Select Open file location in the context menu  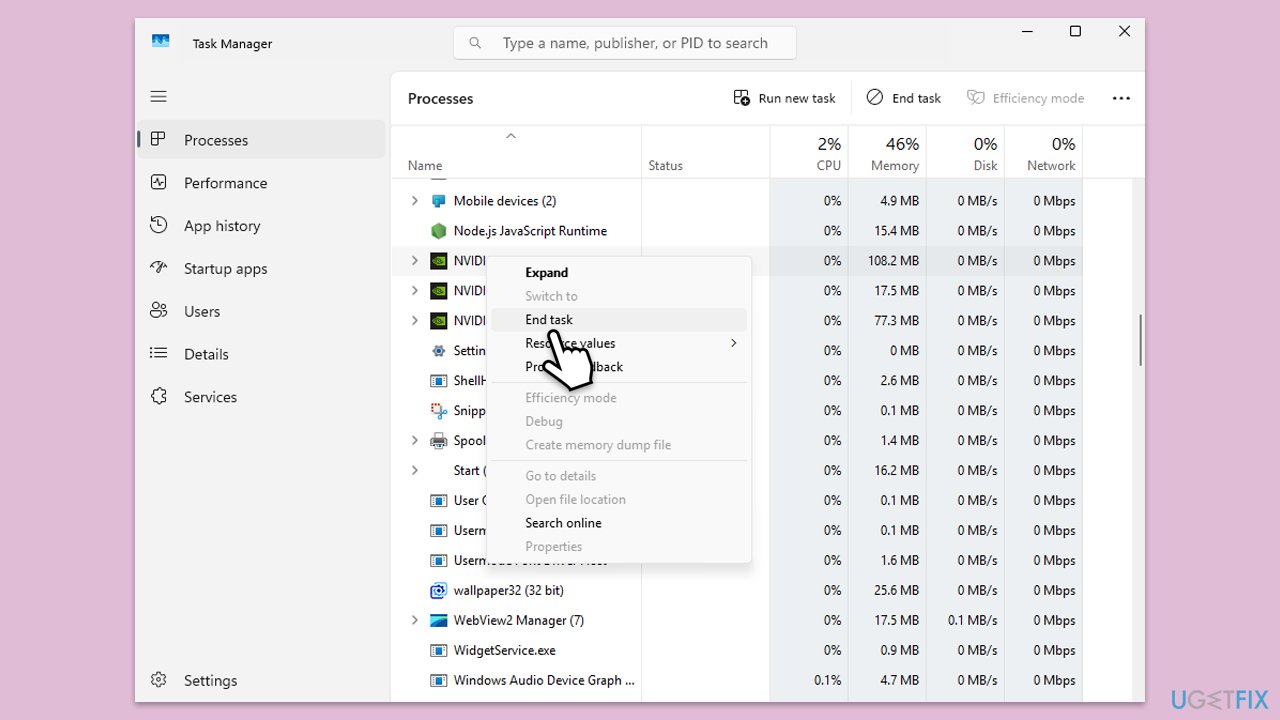tap(619, 499)
